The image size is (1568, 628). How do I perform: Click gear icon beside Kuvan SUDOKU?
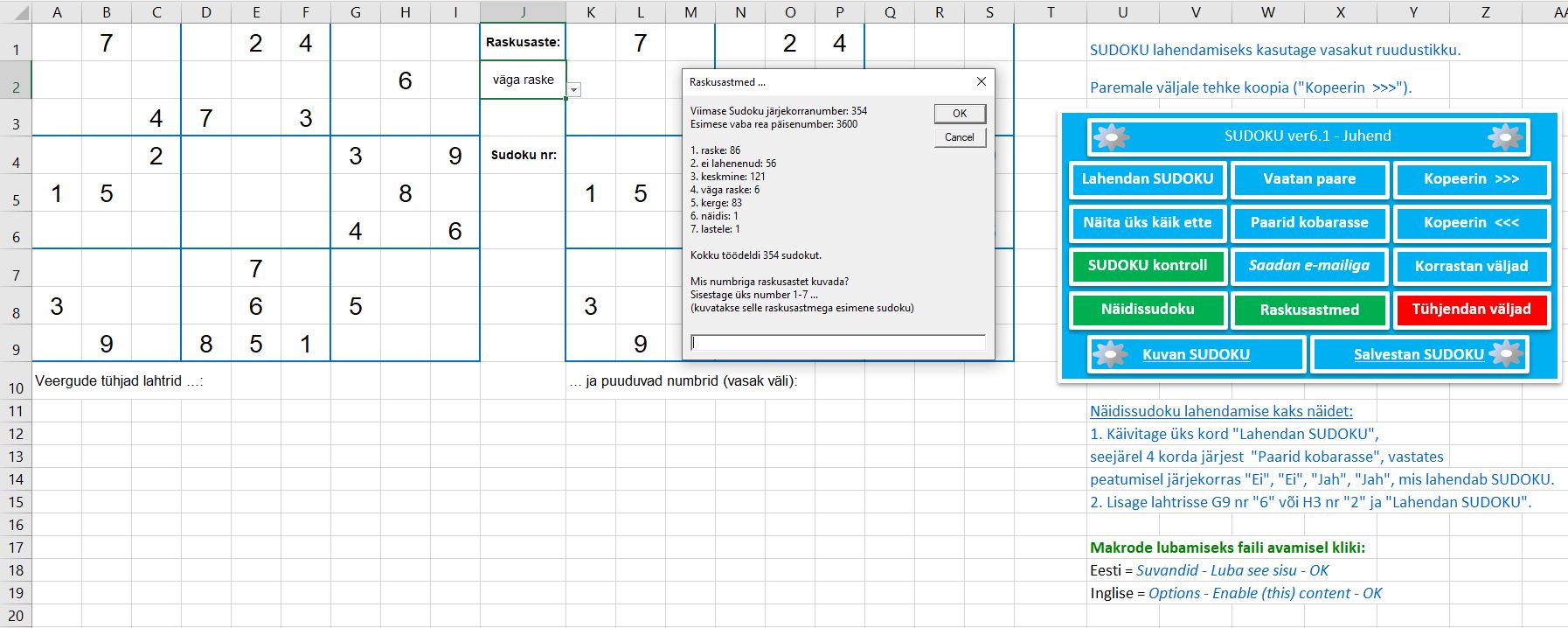pos(1111,354)
